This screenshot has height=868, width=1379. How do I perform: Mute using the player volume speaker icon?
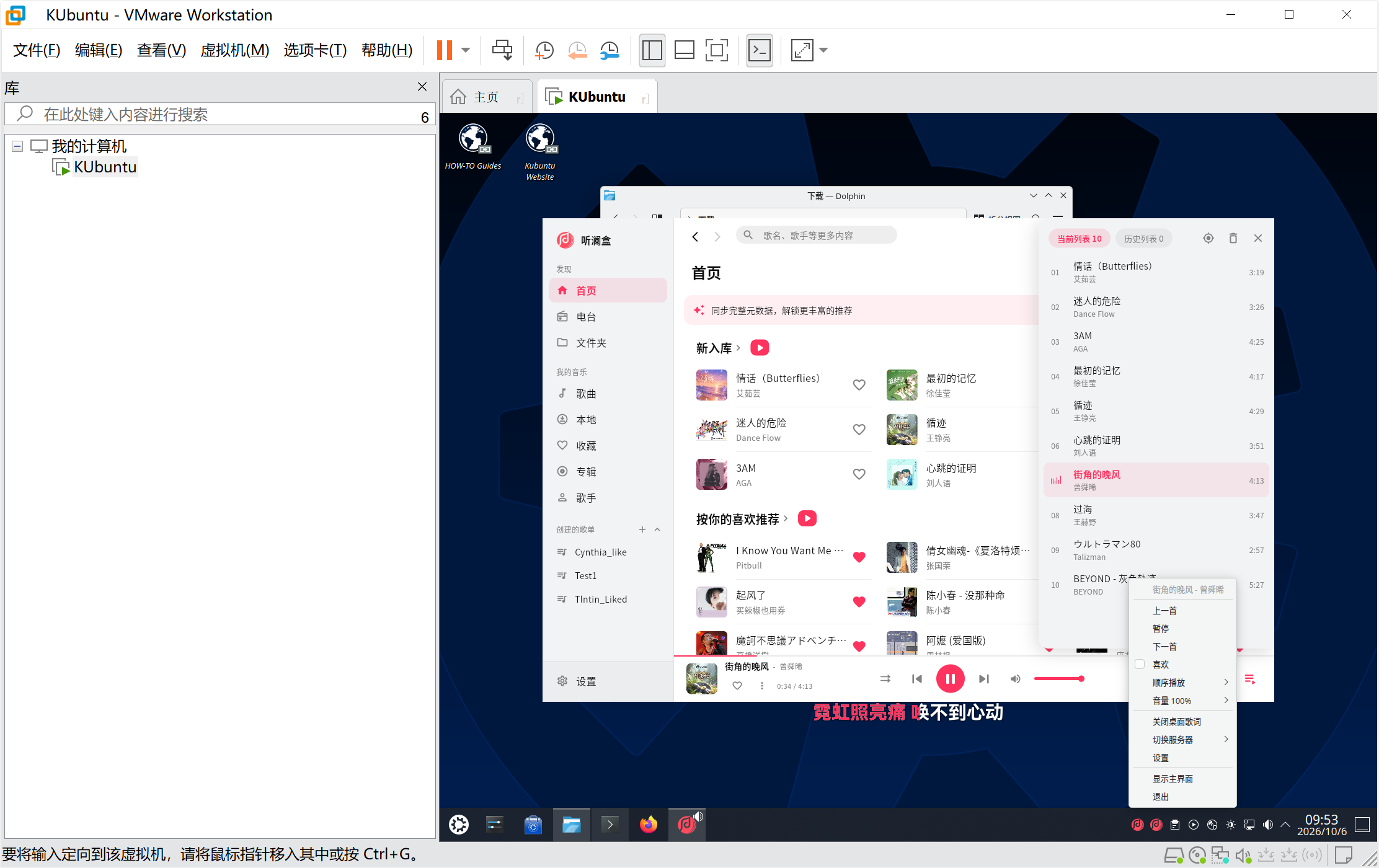[x=1015, y=679]
